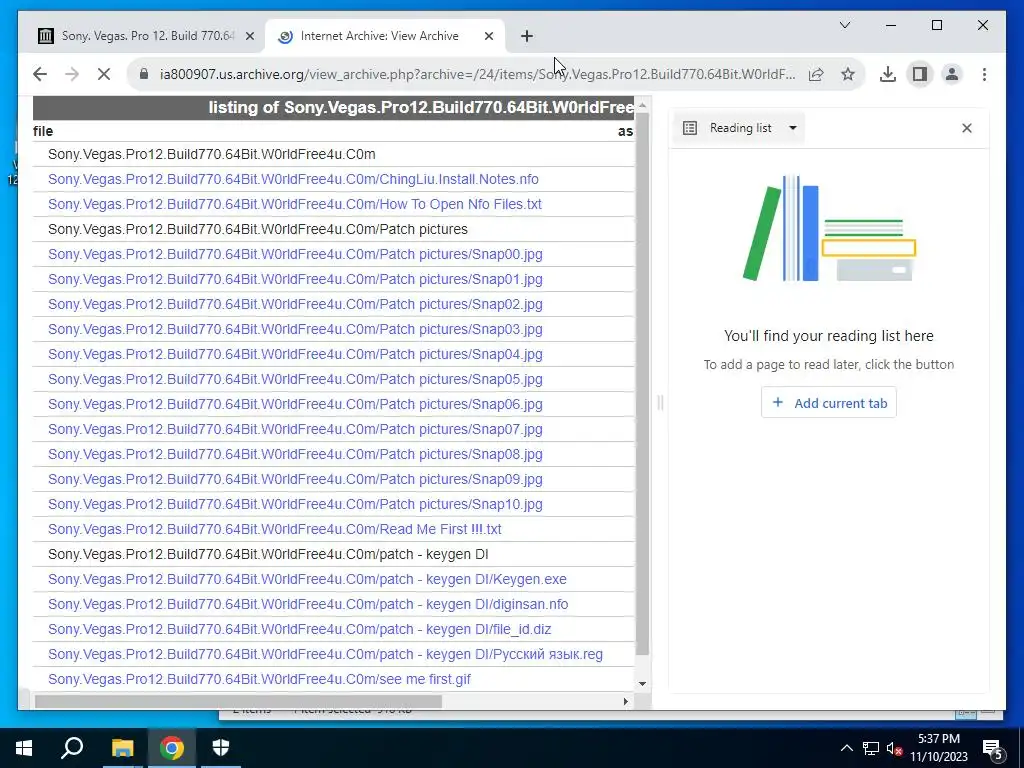
Task: Open the see me first.gif link
Action: pos(259,679)
